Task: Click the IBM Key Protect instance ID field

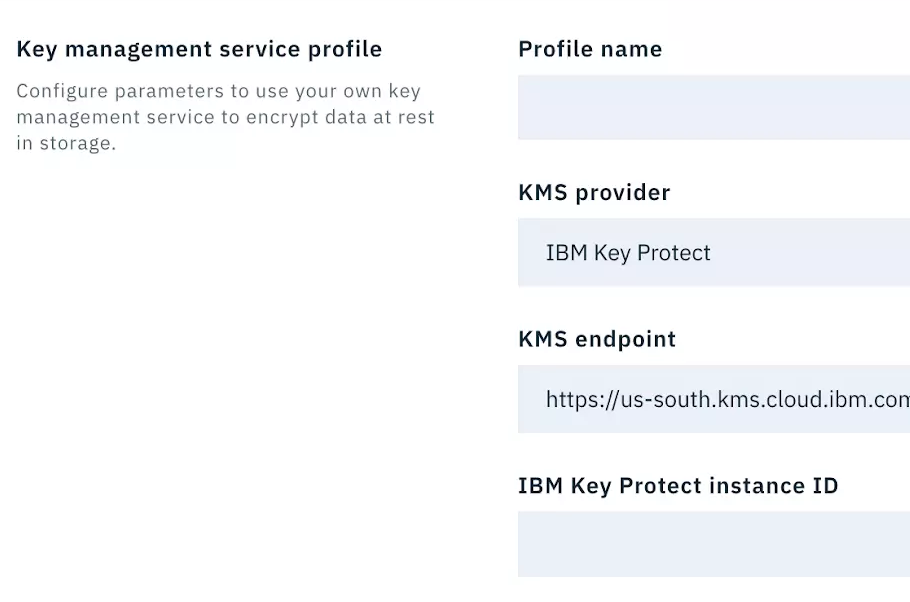Action: [700, 543]
